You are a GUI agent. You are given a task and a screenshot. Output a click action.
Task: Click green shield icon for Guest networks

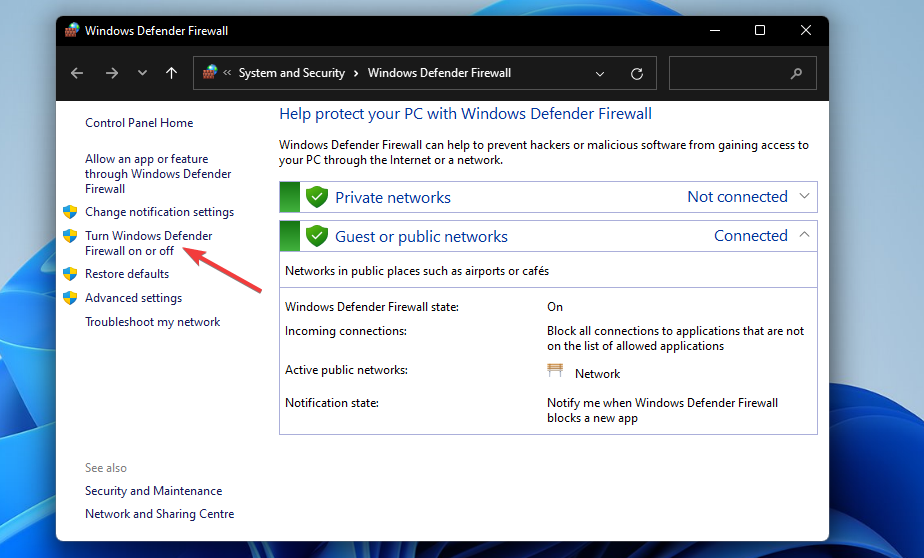tap(317, 236)
